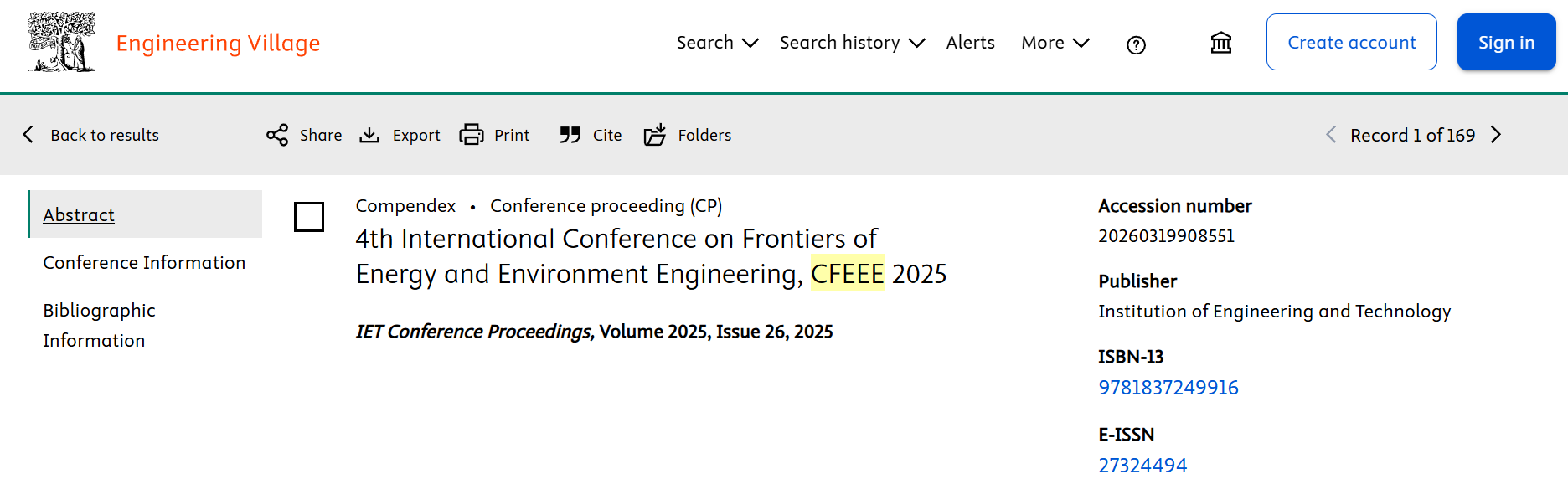Click the Create account button
Image resolution: width=1568 pixels, height=500 pixels.
[1351, 42]
